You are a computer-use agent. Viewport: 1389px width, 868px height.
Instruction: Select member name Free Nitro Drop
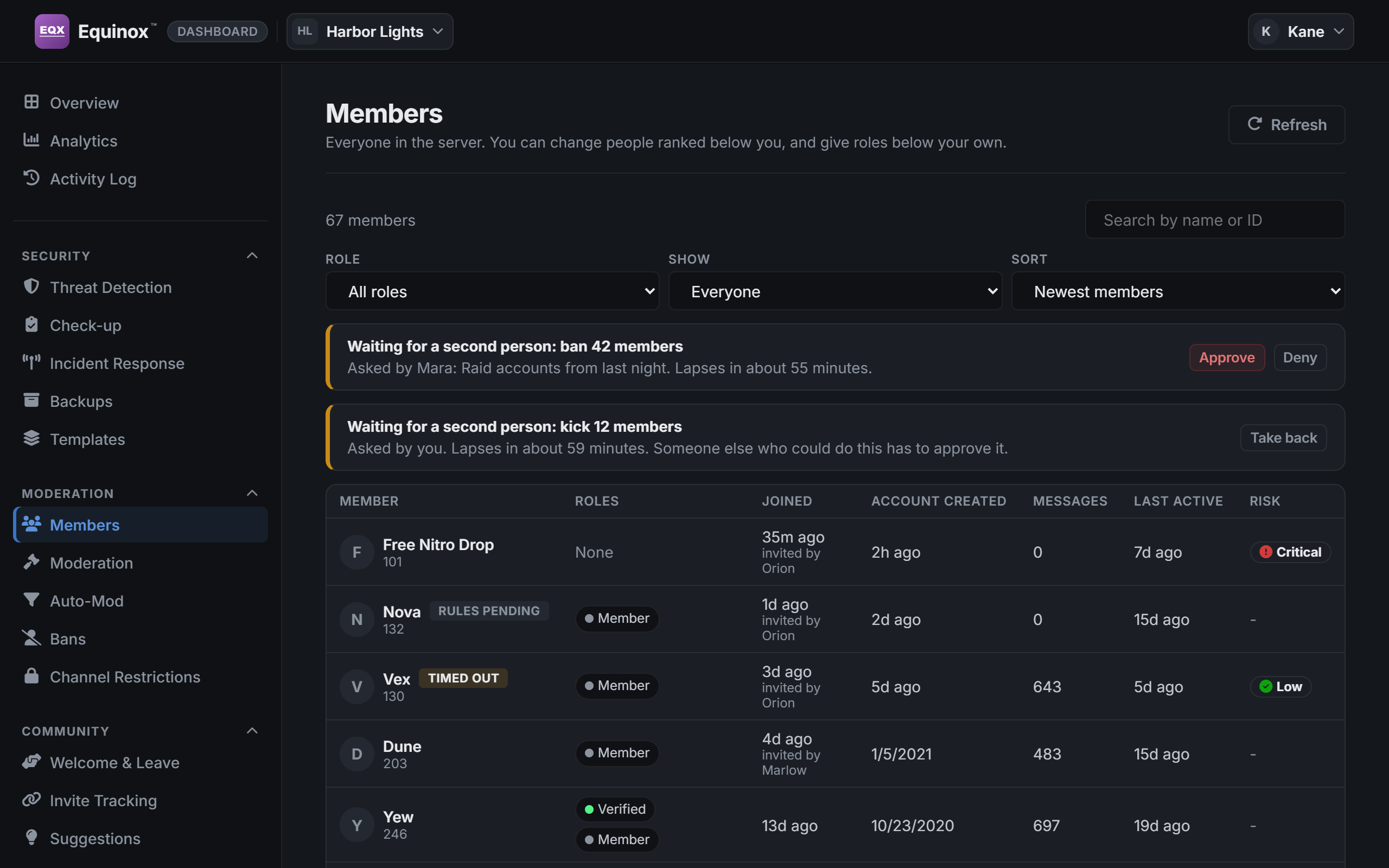tap(438, 544)
